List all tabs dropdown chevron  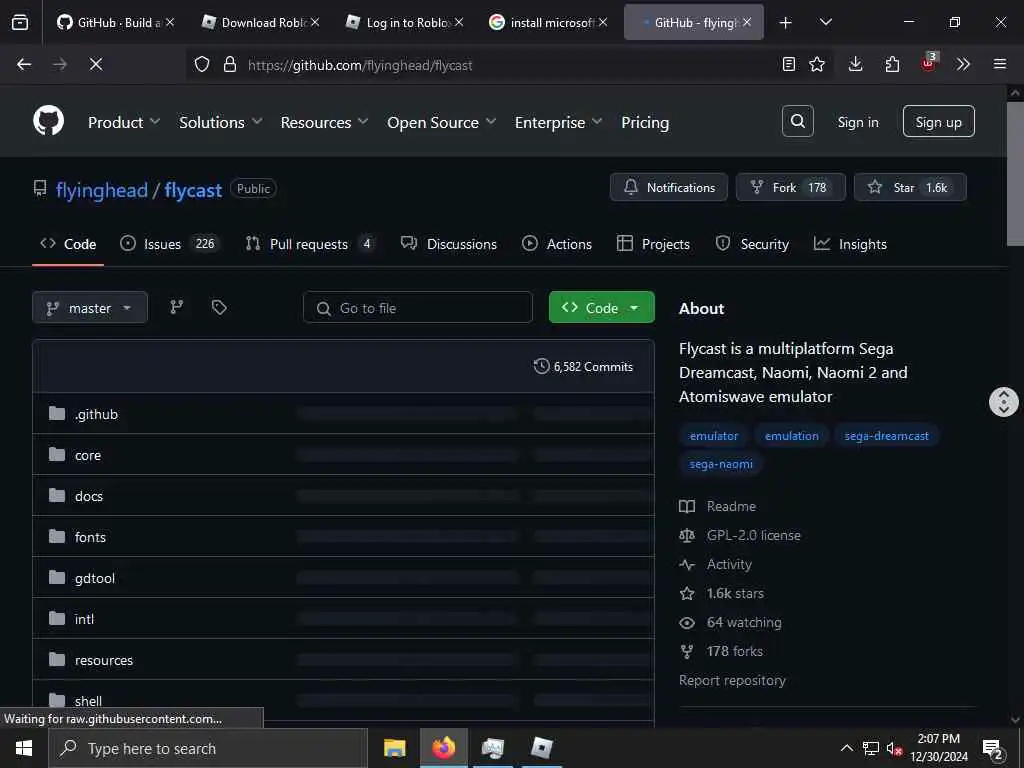[825, 22]
